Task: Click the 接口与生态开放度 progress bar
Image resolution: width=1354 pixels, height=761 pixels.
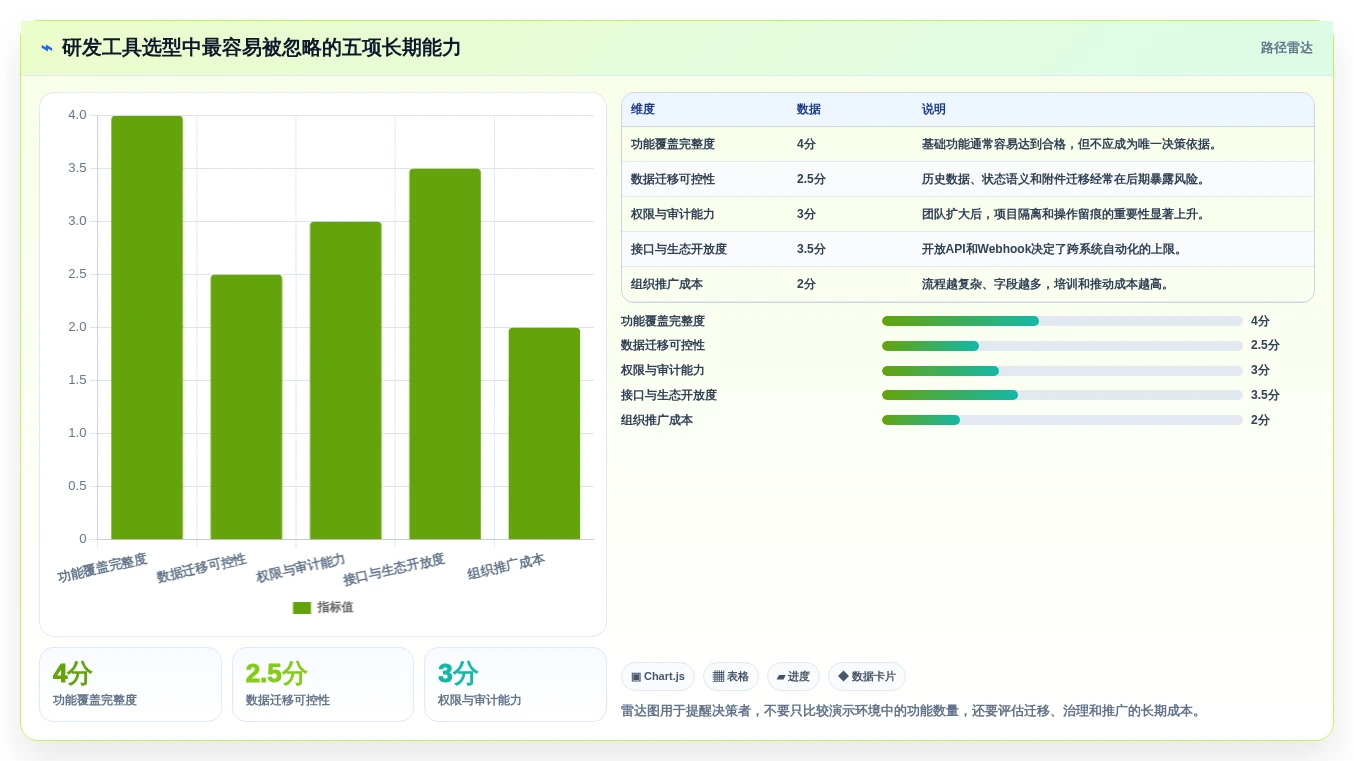Action: tap(1062, 395)
